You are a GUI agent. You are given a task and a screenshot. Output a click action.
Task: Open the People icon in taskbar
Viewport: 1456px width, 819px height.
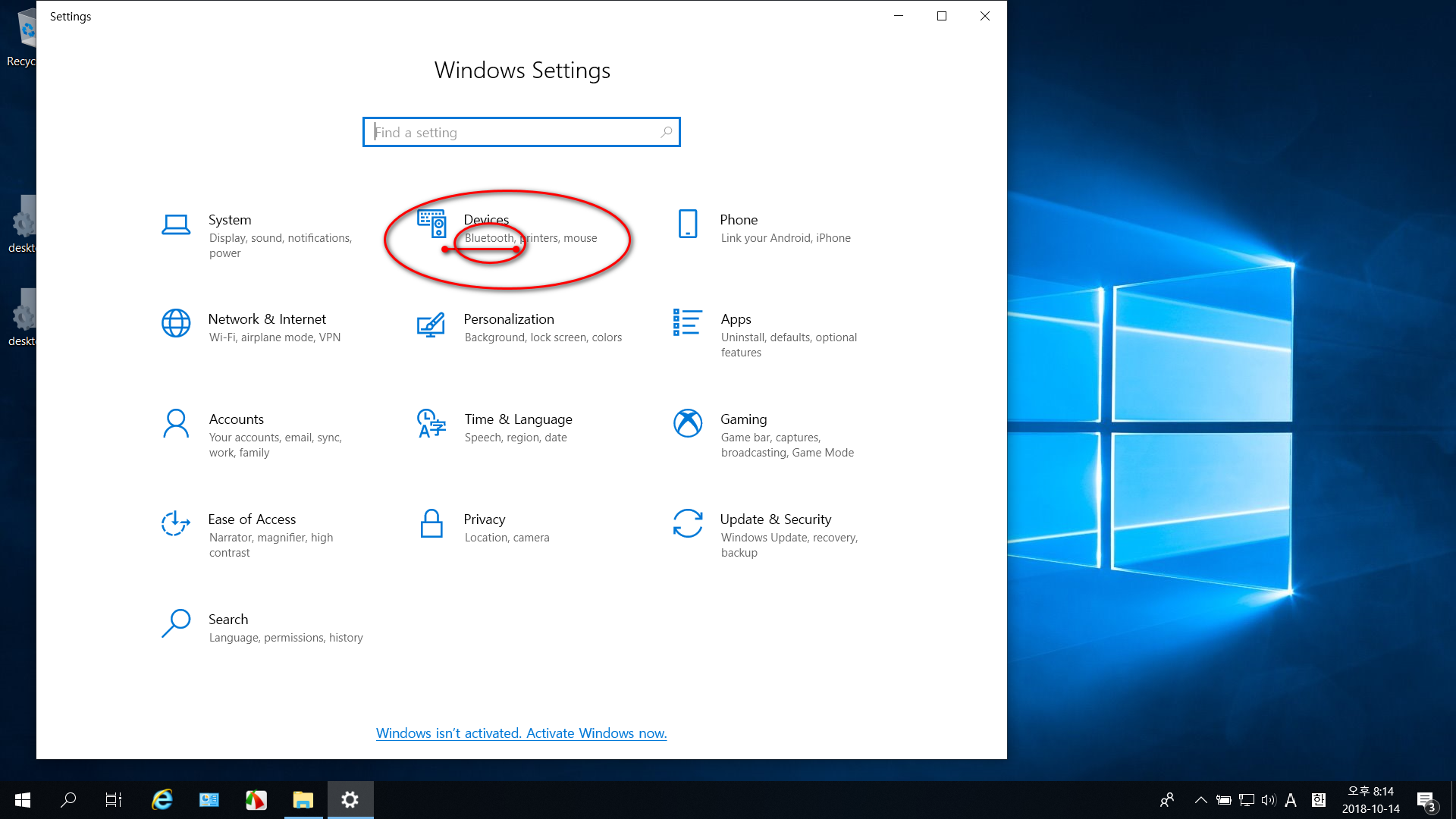point(1167,799)
